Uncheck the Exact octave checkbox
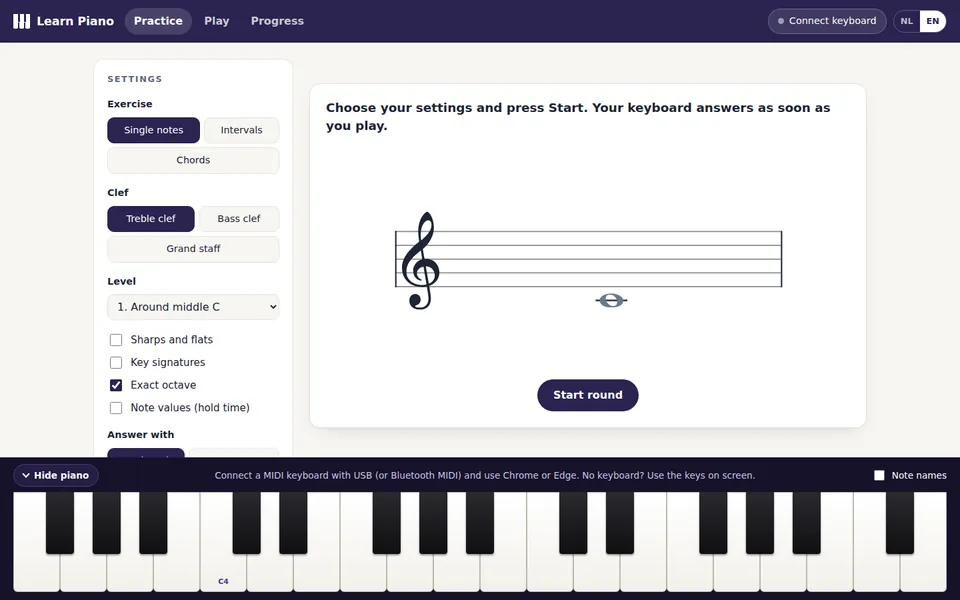The width and height of the screenshot is (960, 600). point(116,385)
